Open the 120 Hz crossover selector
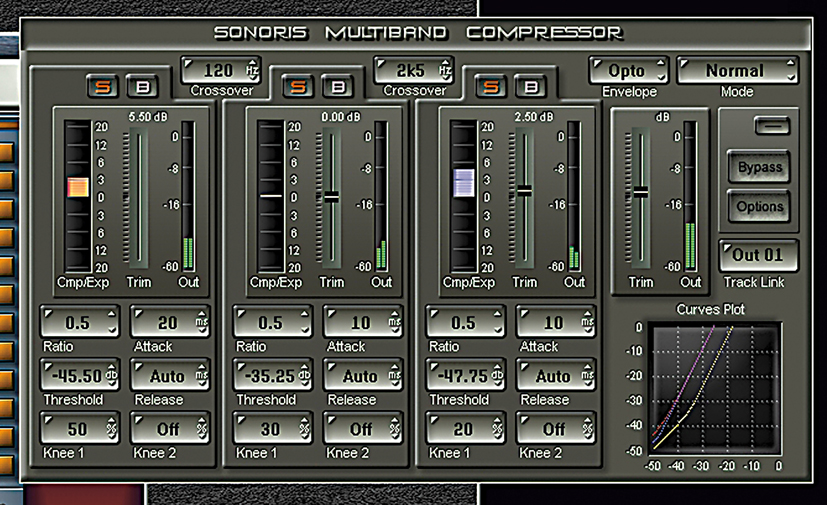The image size is (827, 505). pyautogui.click(x=221, y=70)
